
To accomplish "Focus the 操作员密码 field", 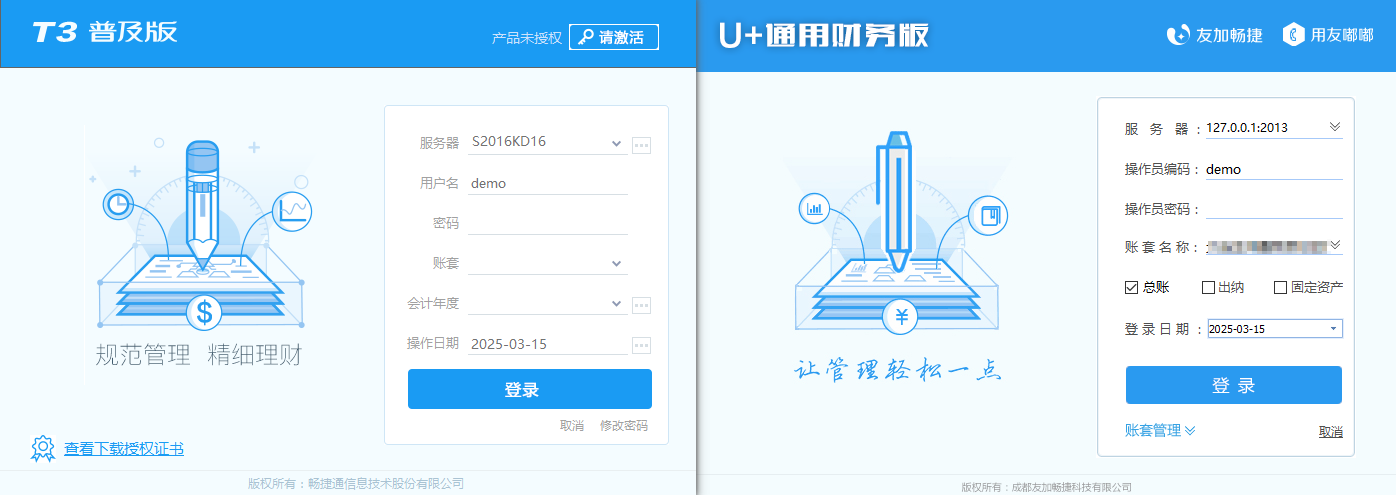I will pyautogui.click(x=1274, y=209).
